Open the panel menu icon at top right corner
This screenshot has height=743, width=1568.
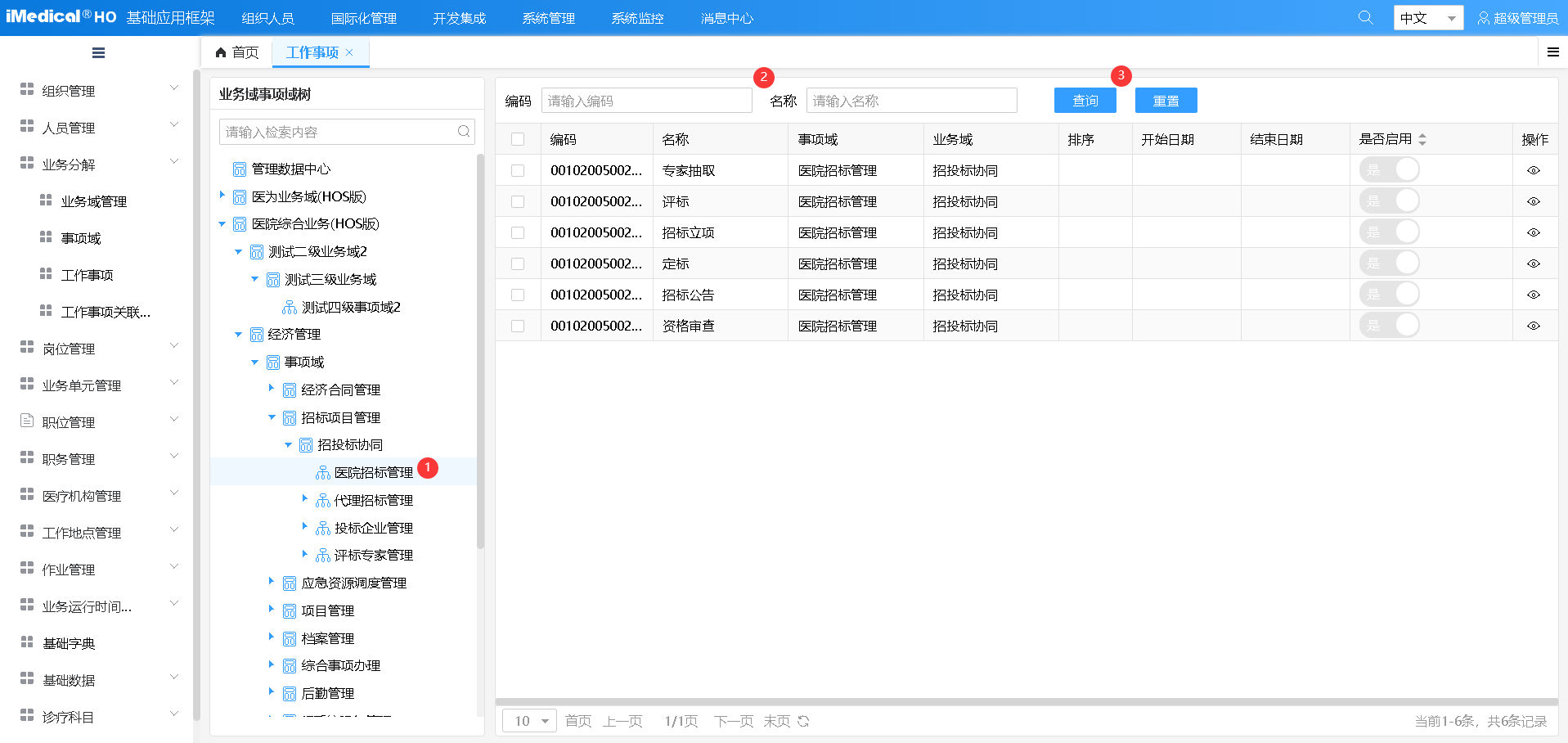point(1553,52)
